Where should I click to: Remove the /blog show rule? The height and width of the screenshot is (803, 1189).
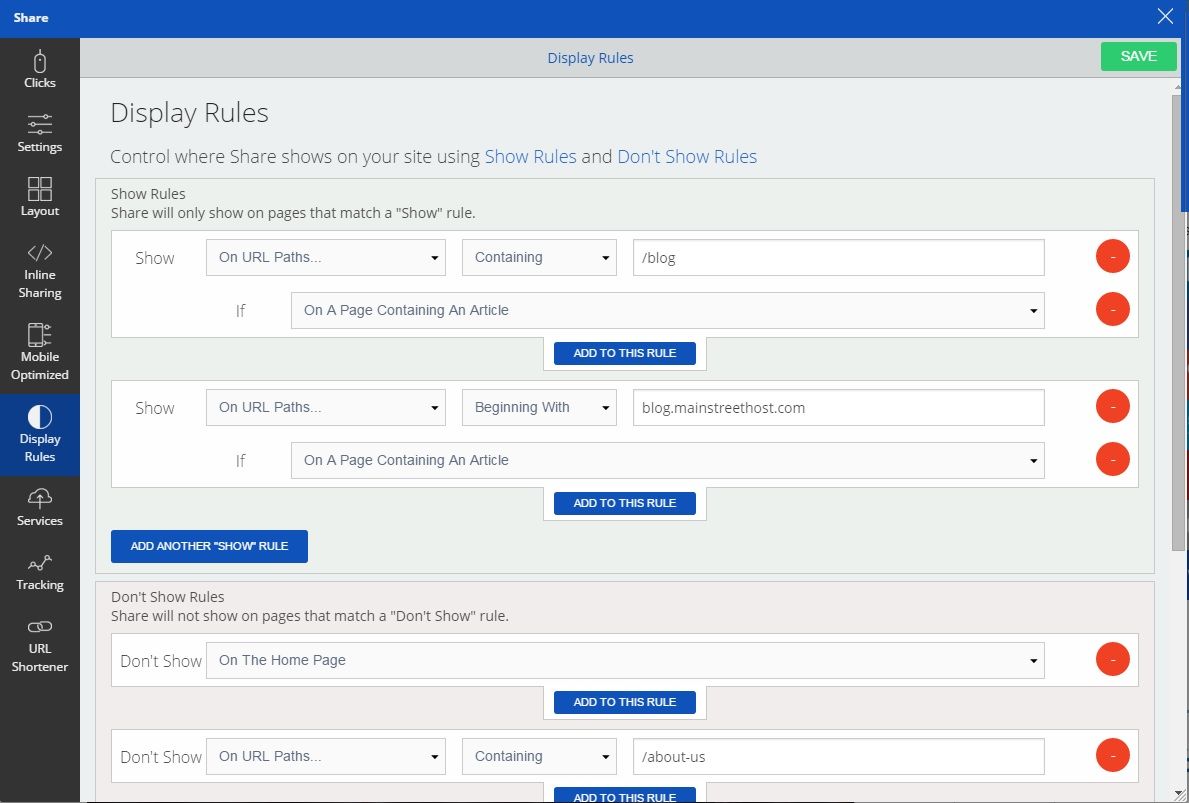[x=1112, y=256]
